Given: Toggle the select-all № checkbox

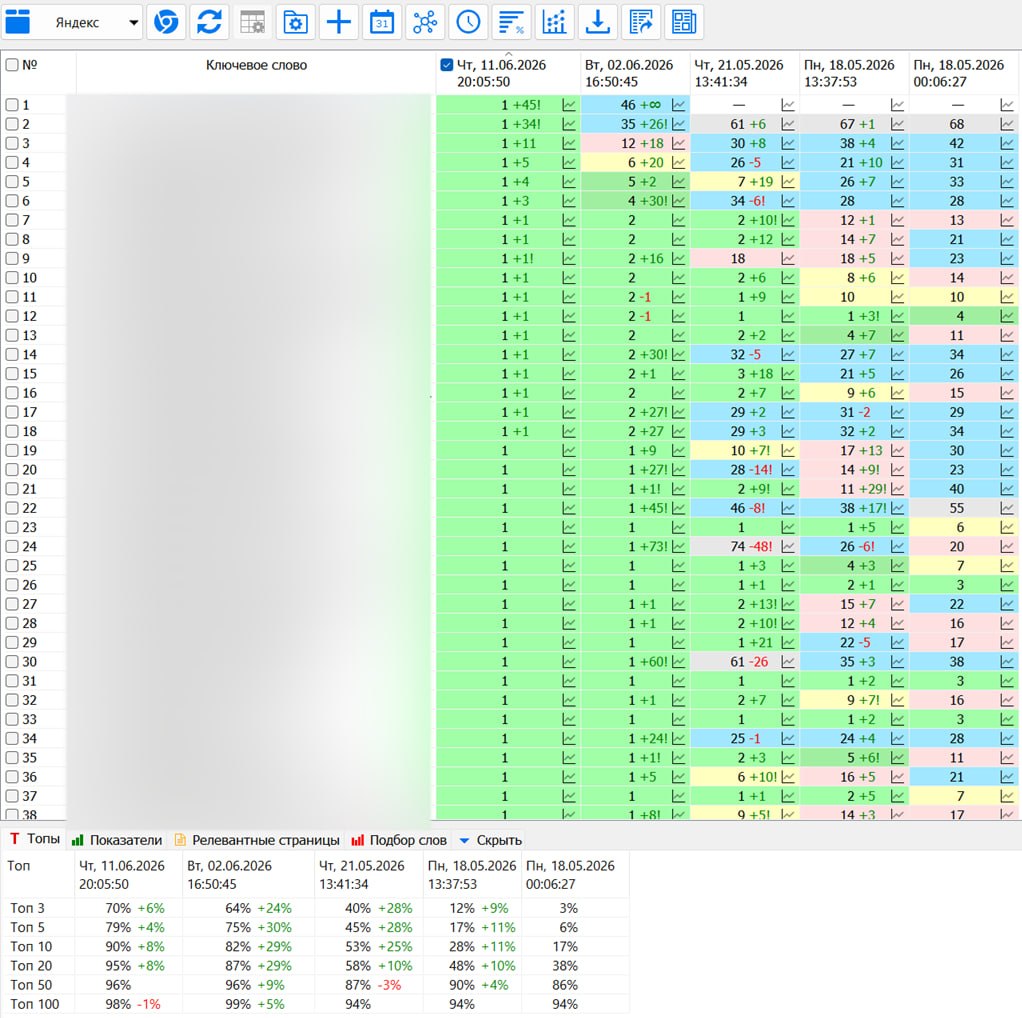Looking at the screenshot, I should click(12, 65).
